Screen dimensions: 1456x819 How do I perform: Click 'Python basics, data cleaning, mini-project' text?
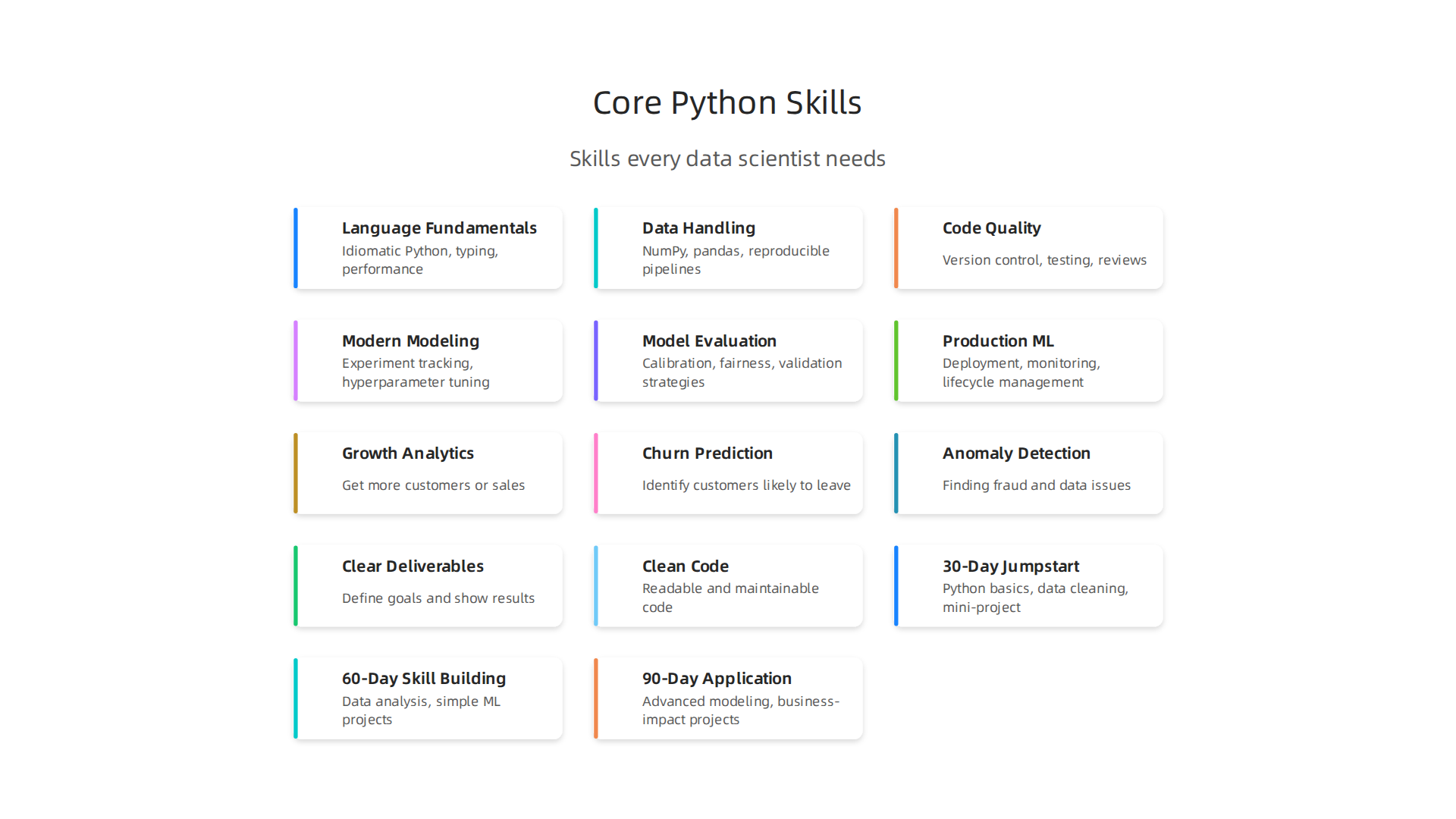click(1035, 598)
